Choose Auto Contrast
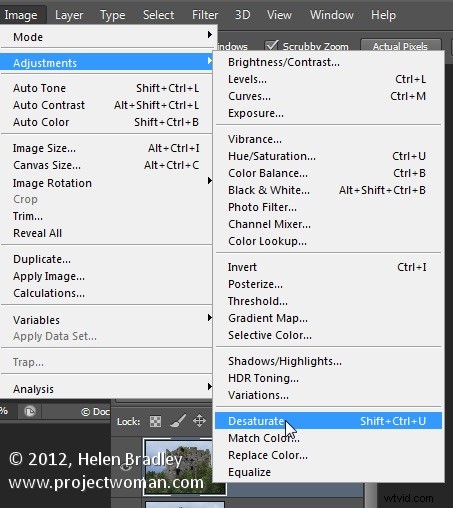This screenshot has width=453, height=508. [107, 105]
